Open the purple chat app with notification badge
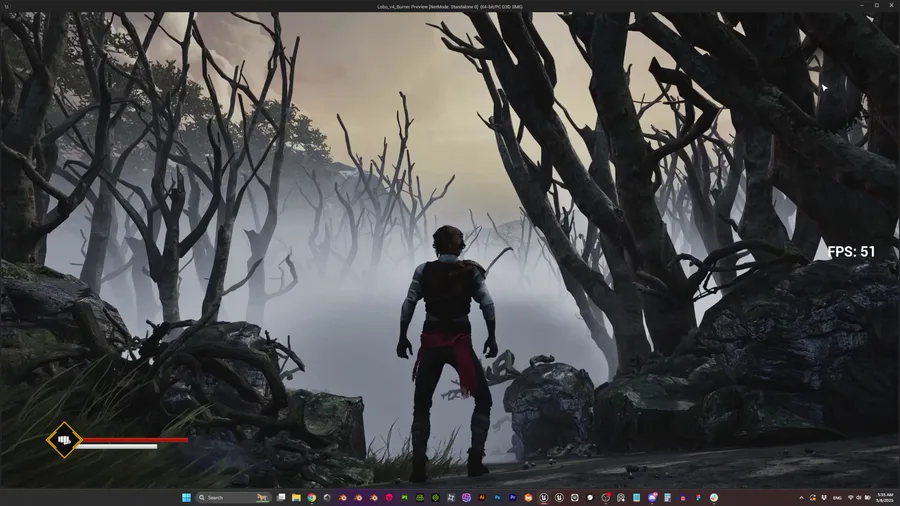The width and height of the screenshot is (900, 506). (x=652, y=497)
